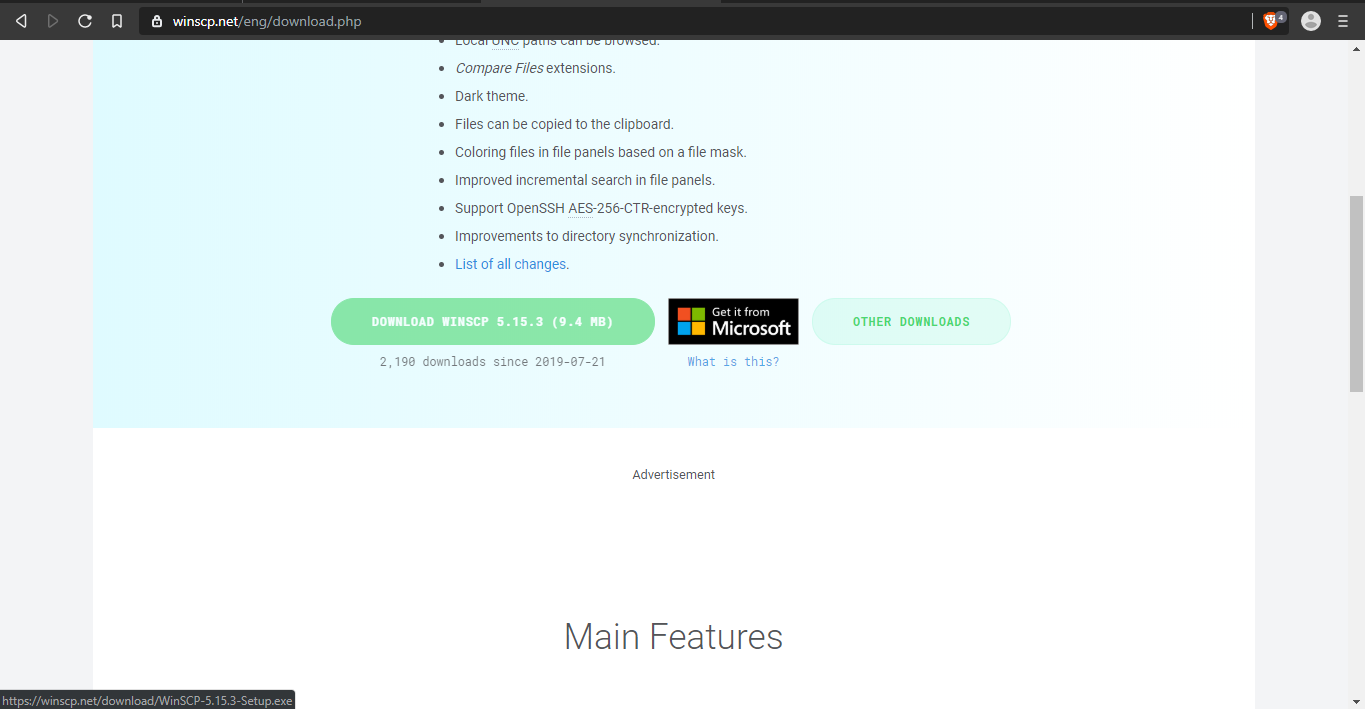Viewport: 1365px width, 709px height.
Task: Reload the WinSCP download page
Action: (85, 21)
